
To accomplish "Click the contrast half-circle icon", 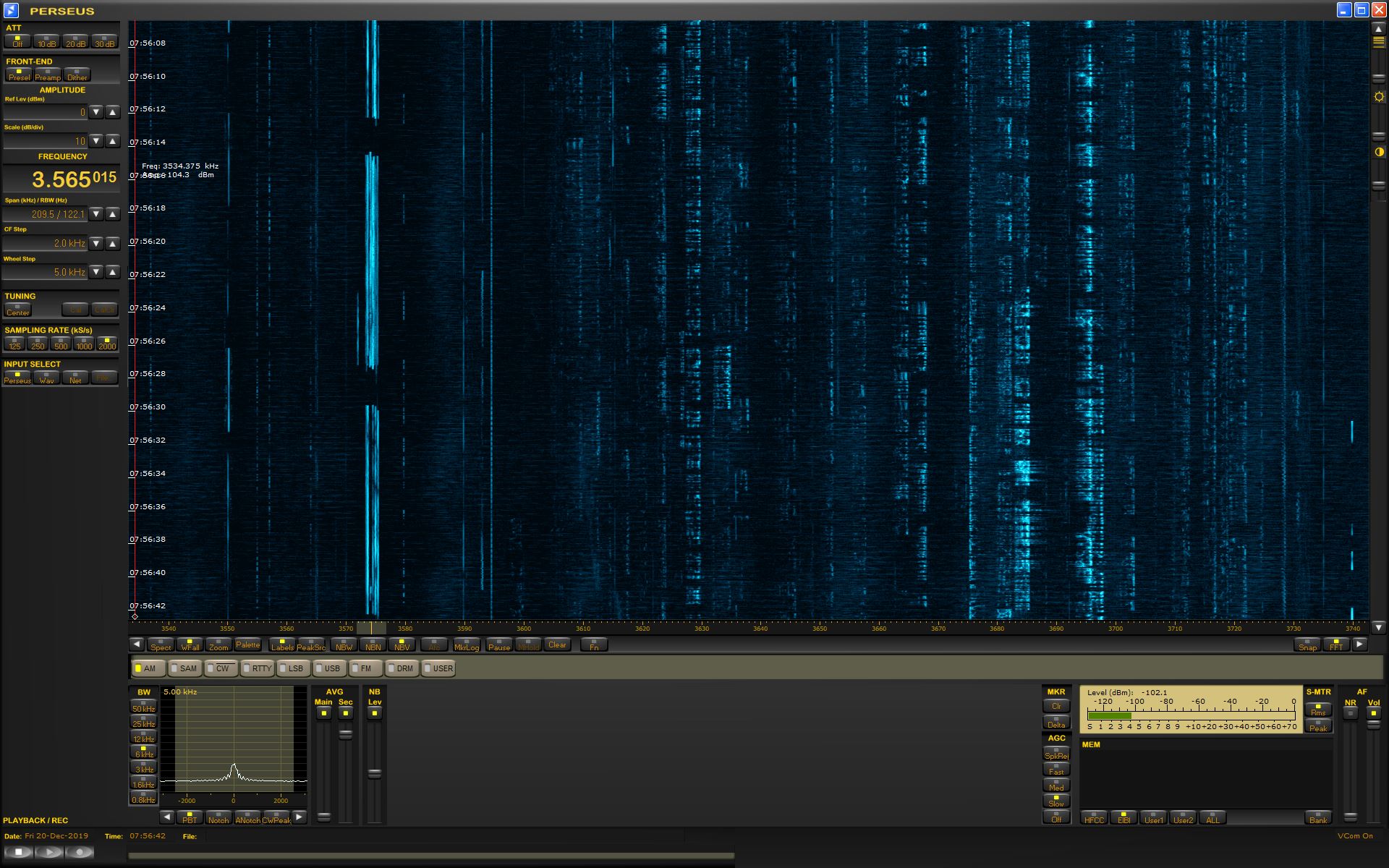I will coord(1379,152).
